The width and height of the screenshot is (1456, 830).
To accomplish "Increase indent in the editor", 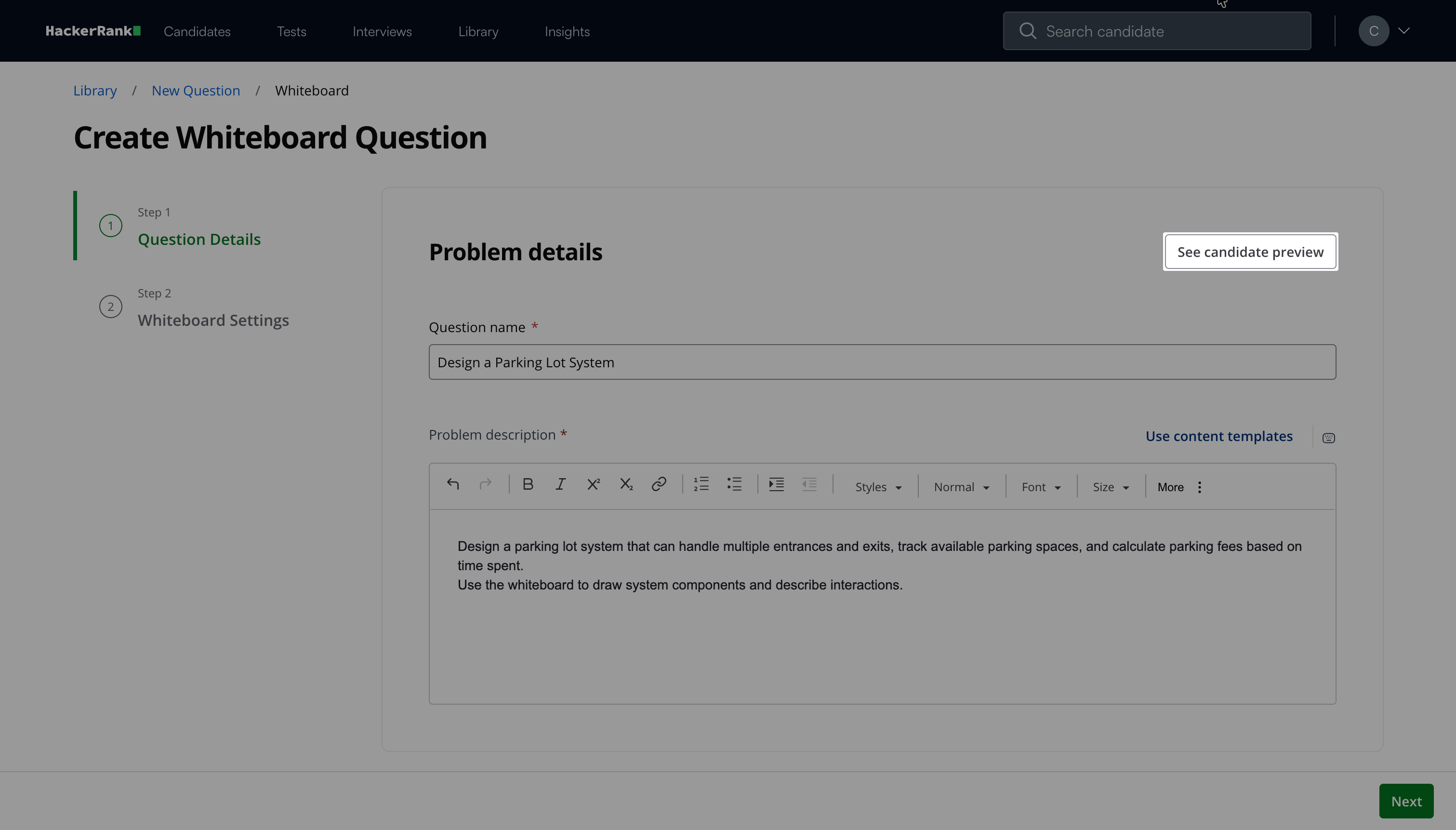I will 776,484.
